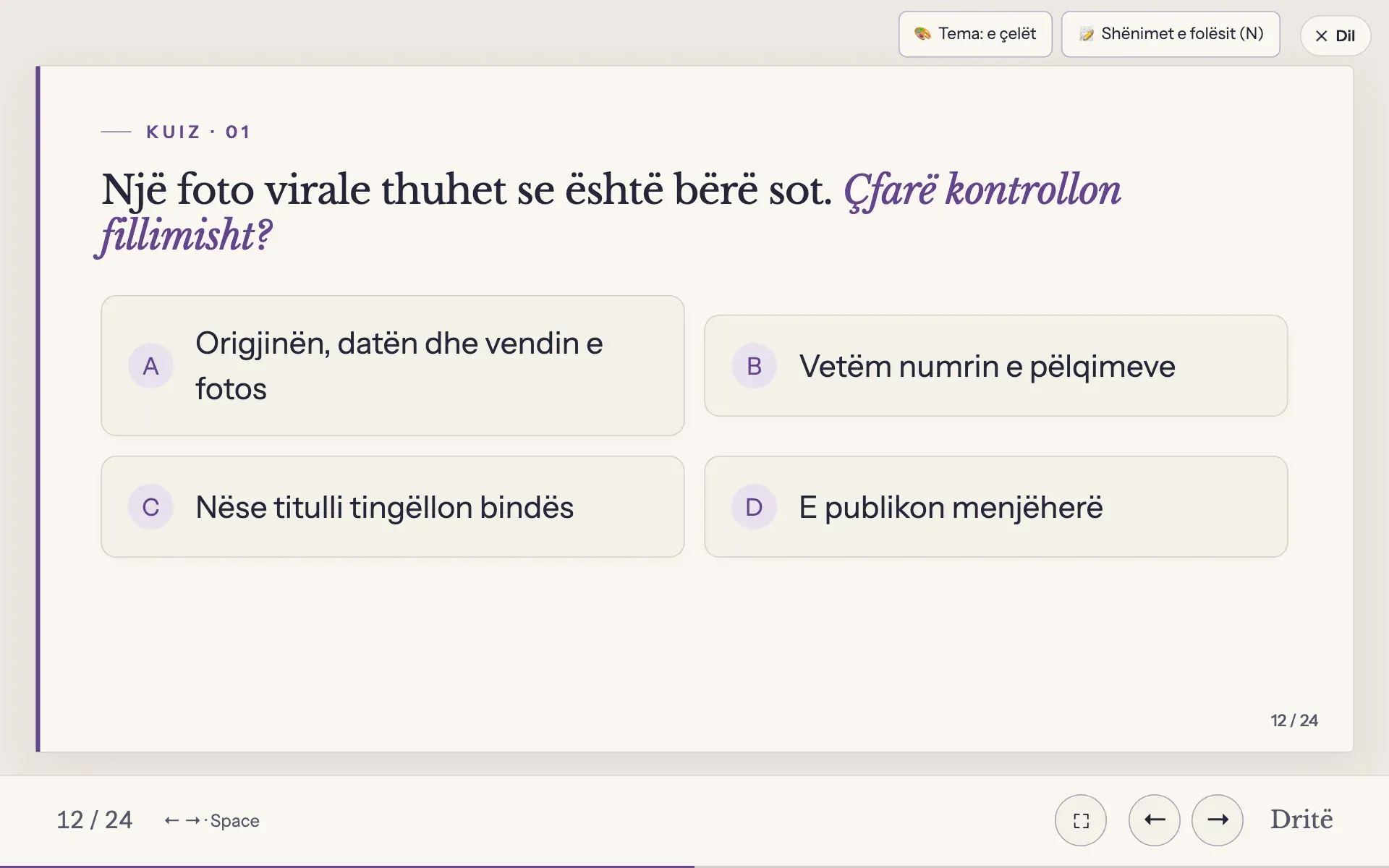
Task: Go to previous slide with left arrow
Action: [x=1155, y=820]
